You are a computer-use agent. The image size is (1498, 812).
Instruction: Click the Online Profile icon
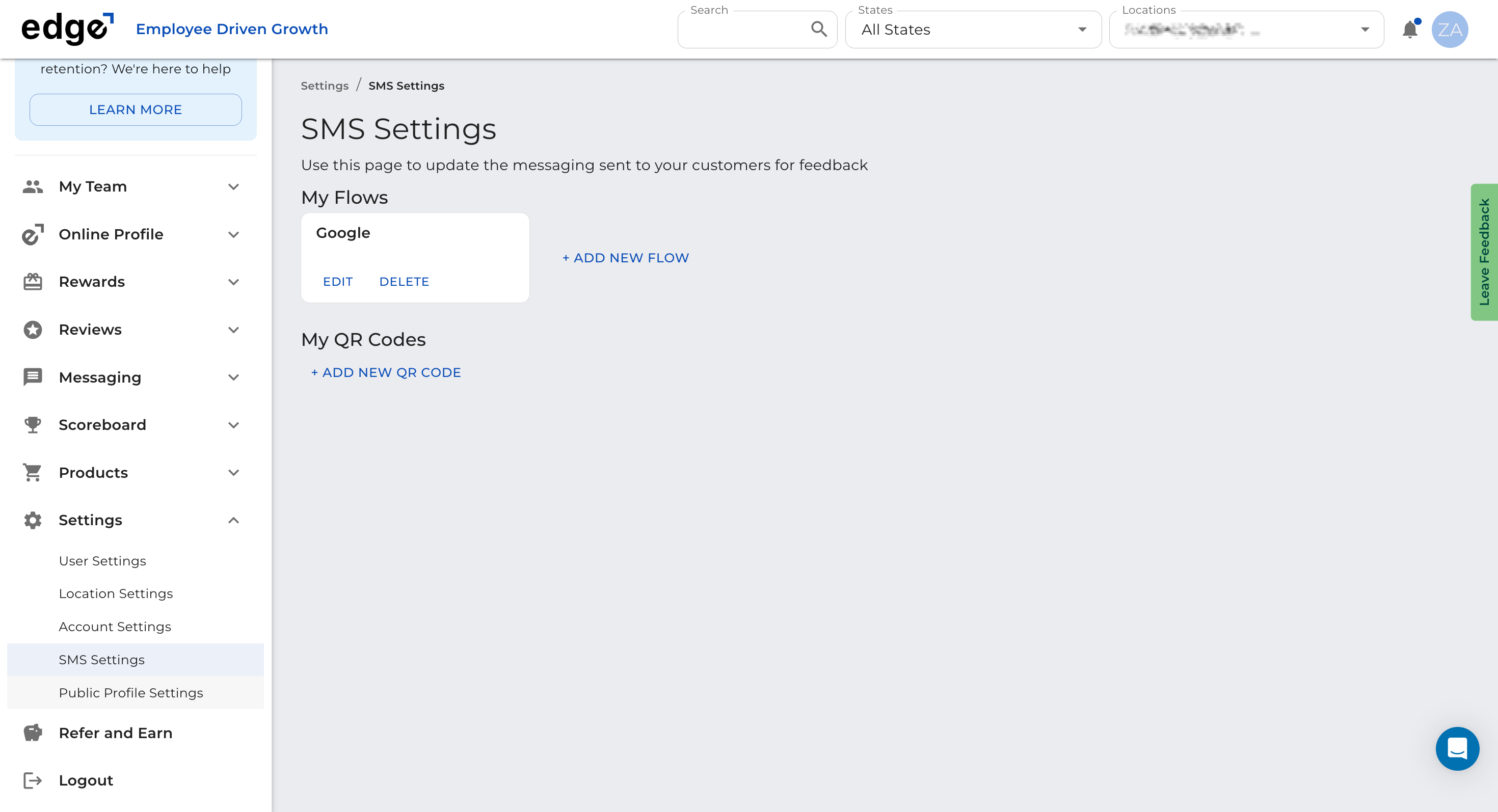[x=33, y=234]
